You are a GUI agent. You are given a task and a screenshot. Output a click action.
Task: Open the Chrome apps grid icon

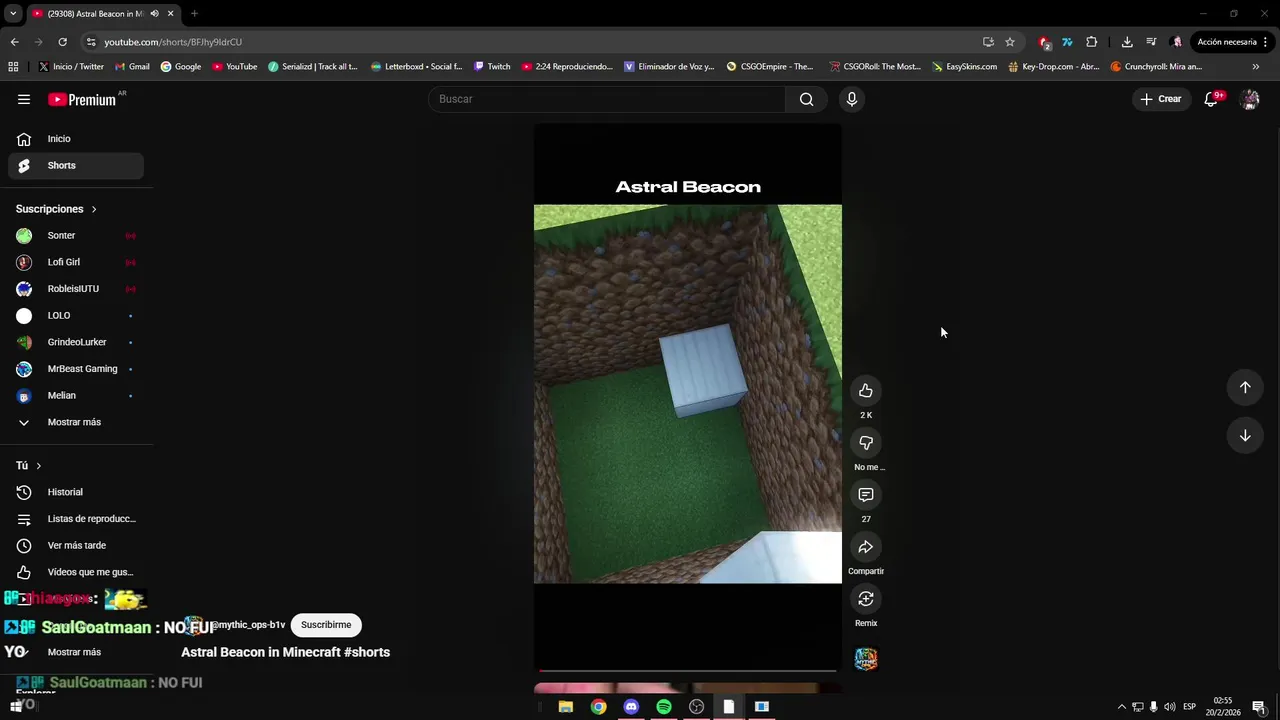[x=13, y=67]
